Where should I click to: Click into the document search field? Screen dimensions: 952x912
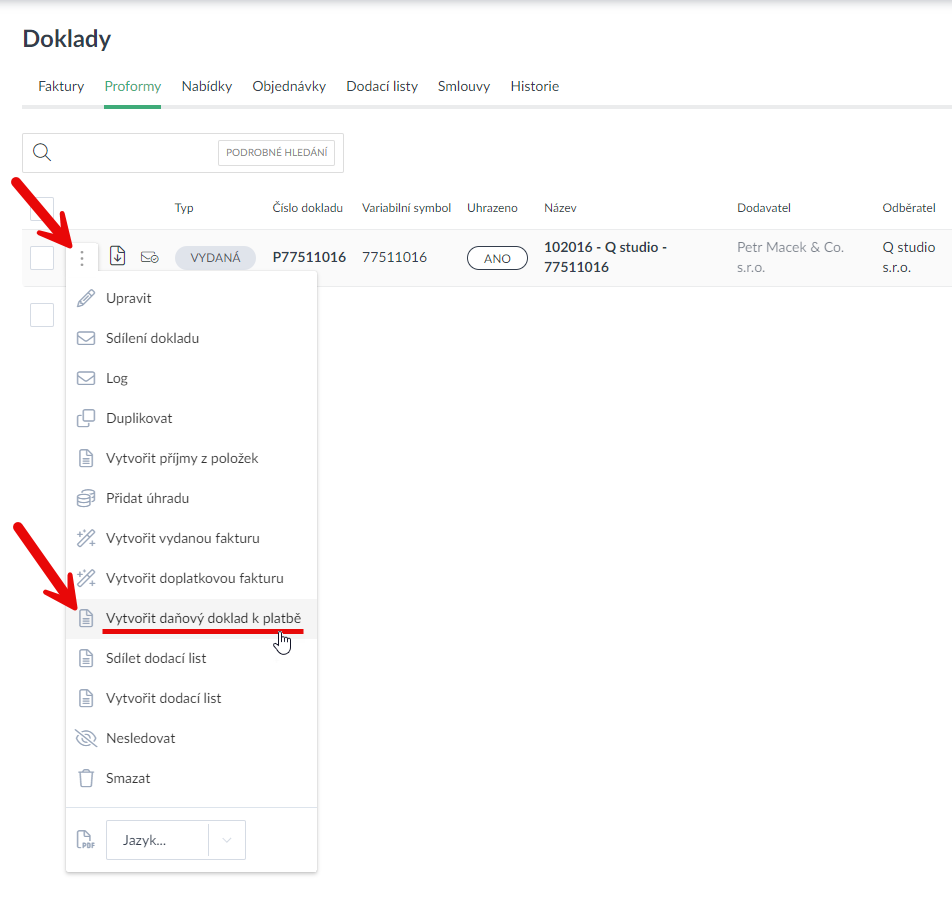[135, 153]
